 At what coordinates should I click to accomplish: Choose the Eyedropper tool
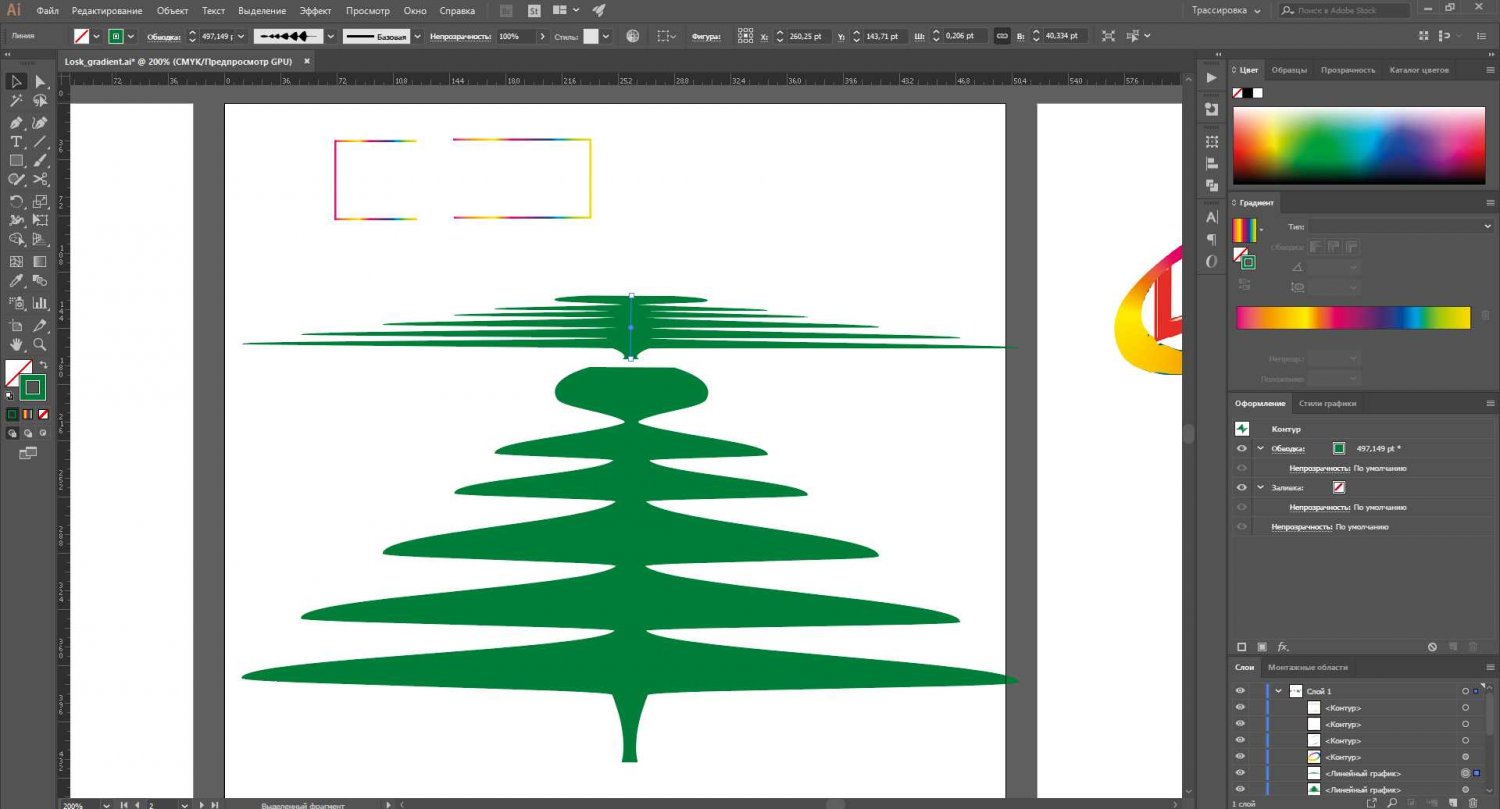click(x=17, y=281)
